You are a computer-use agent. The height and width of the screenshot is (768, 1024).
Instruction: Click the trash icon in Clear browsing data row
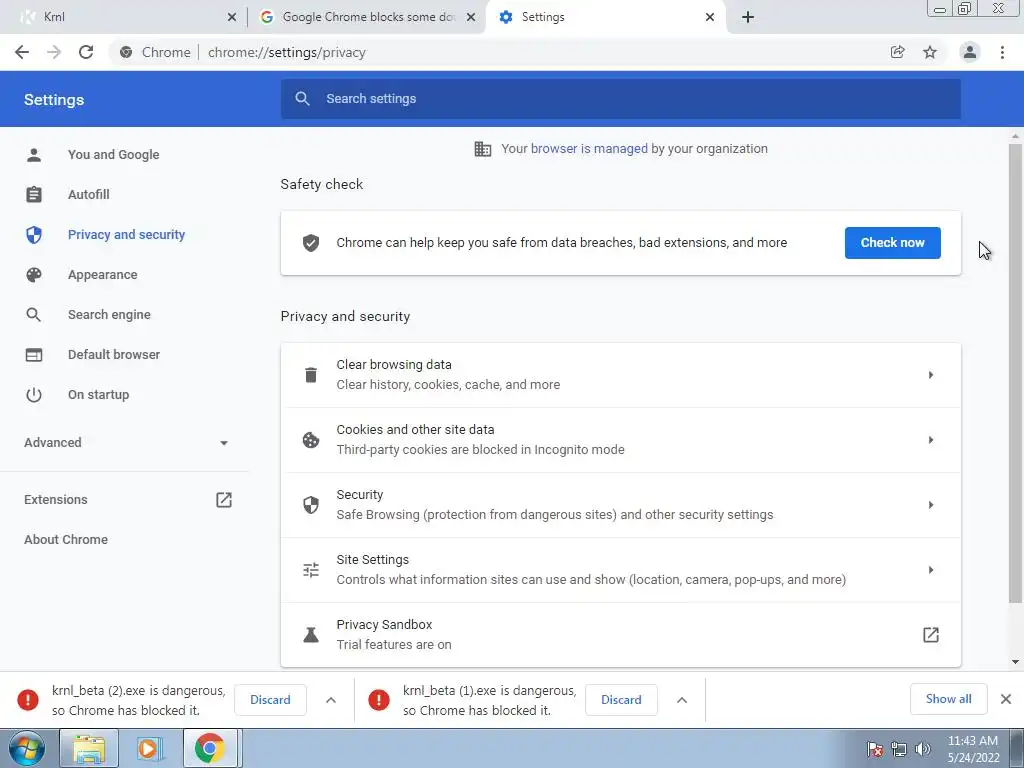(x=311, y=375)
